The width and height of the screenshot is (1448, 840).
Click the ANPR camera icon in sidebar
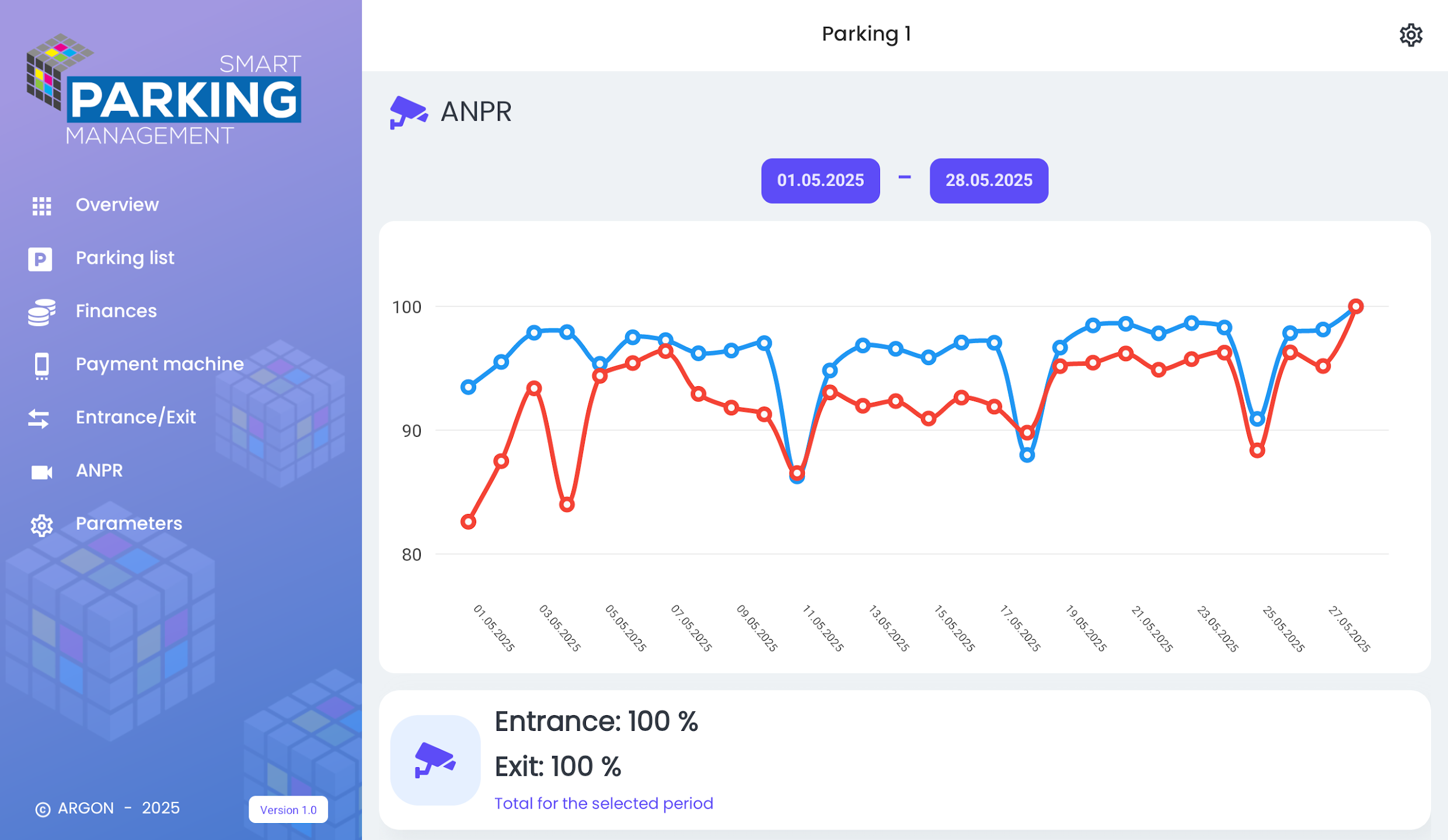pos(41,471)
